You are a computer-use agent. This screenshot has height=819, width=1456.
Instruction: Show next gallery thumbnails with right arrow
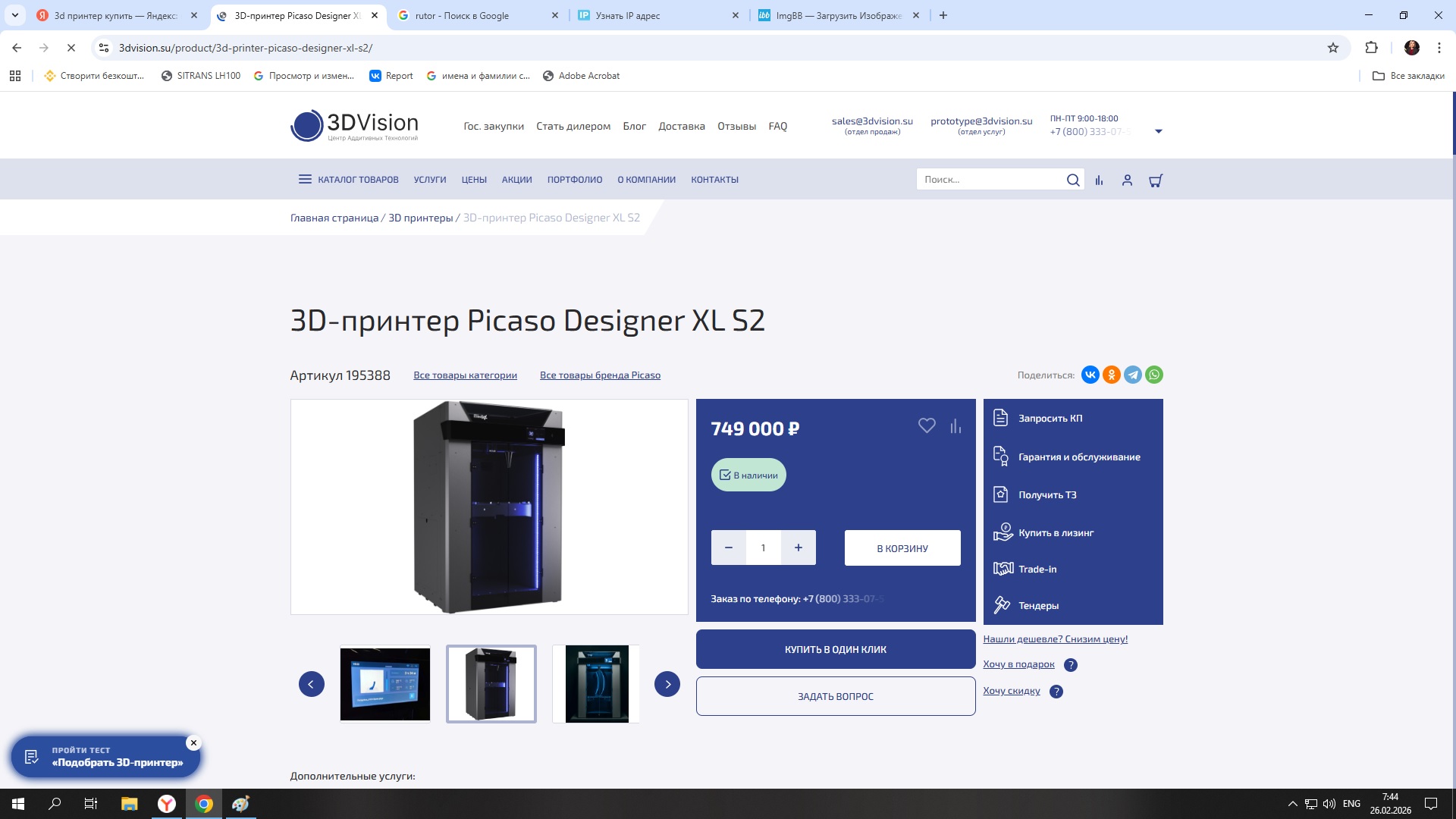(667, 684)
